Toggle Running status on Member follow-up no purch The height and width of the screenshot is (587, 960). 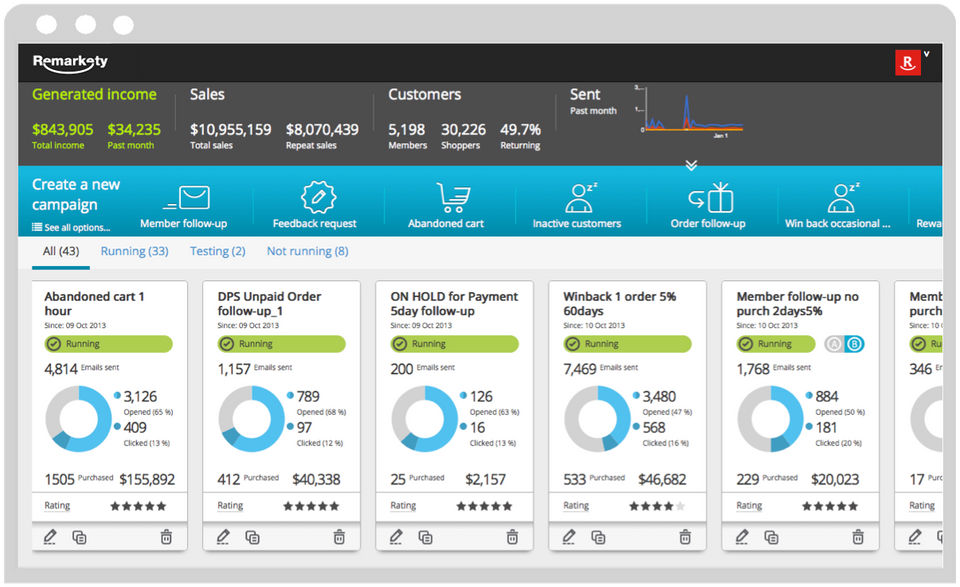[776, 344]
